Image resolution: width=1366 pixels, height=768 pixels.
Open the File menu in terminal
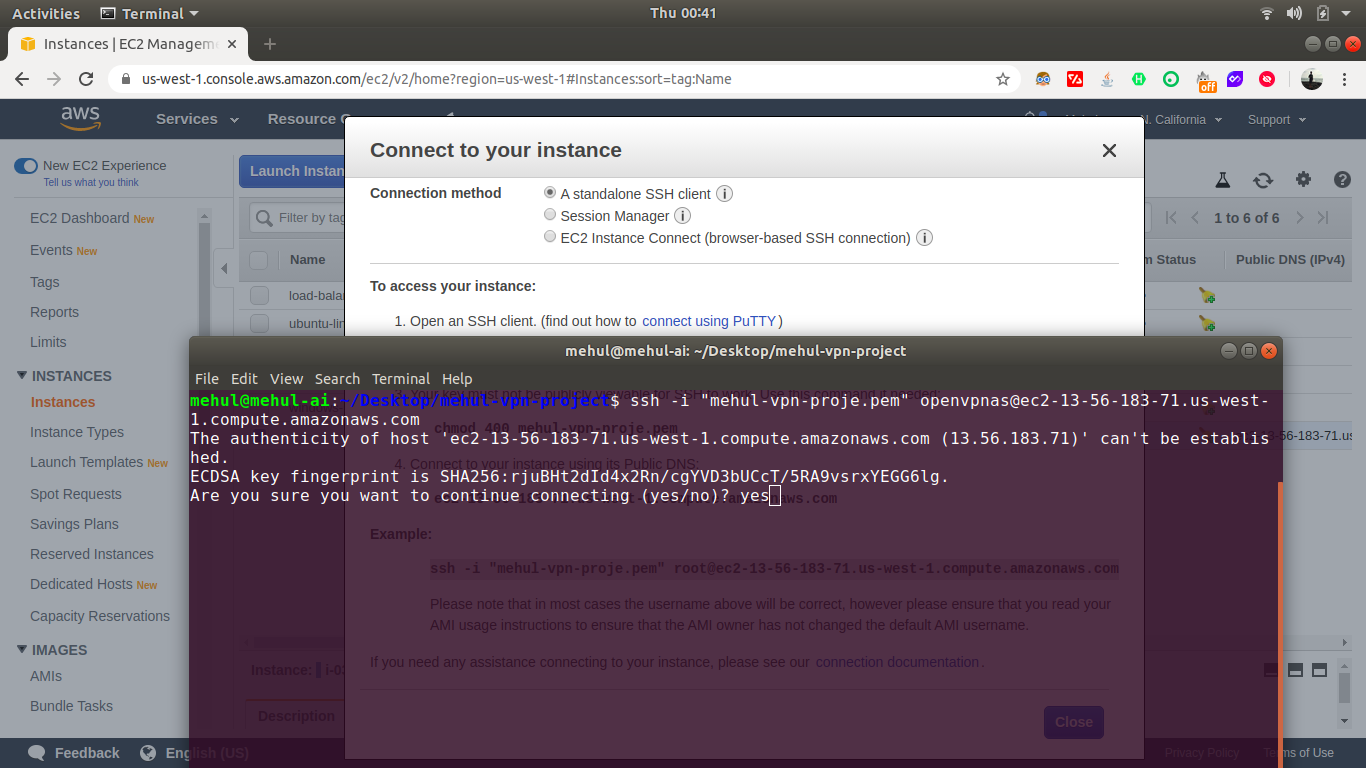coord(207,379)
